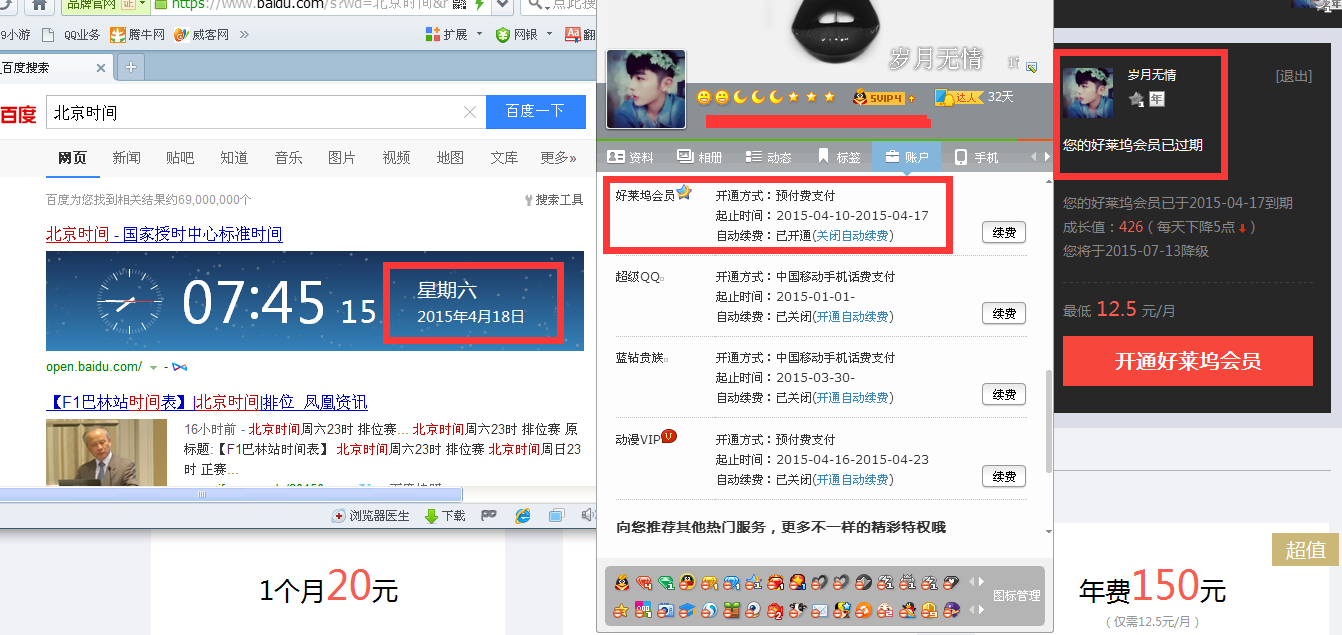Open the 手机 tab in QQ profile
This screenshot has height=635, width=1342.
tap(976, 157)
